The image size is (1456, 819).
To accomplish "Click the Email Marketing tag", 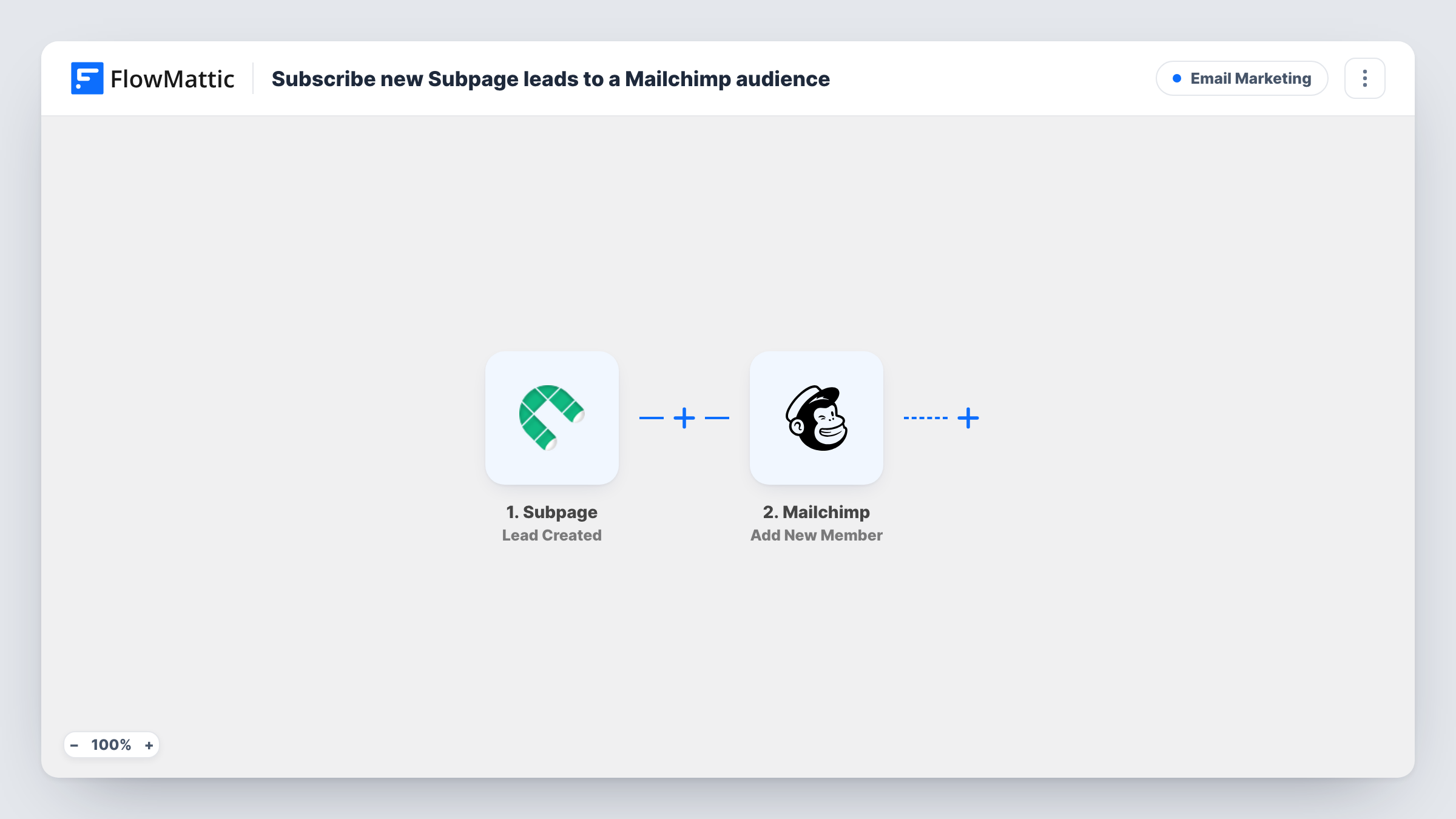I will pyautogui.click(x=1242, y=78).
